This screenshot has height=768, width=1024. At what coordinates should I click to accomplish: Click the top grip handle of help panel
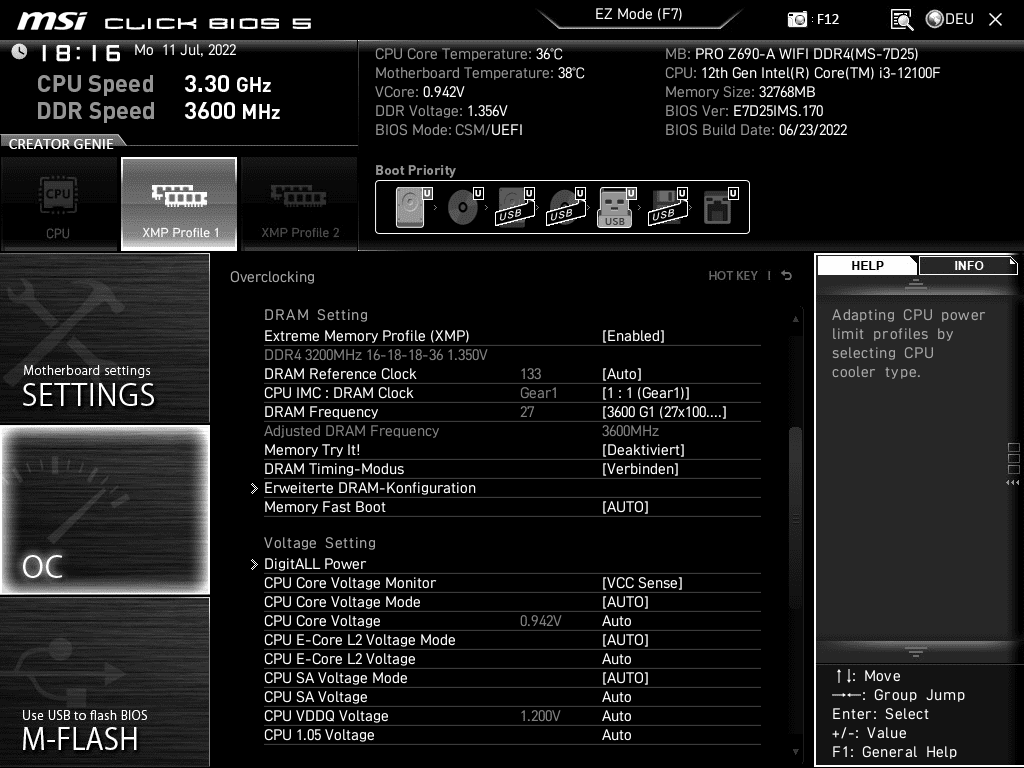click(x=916, y=284)
